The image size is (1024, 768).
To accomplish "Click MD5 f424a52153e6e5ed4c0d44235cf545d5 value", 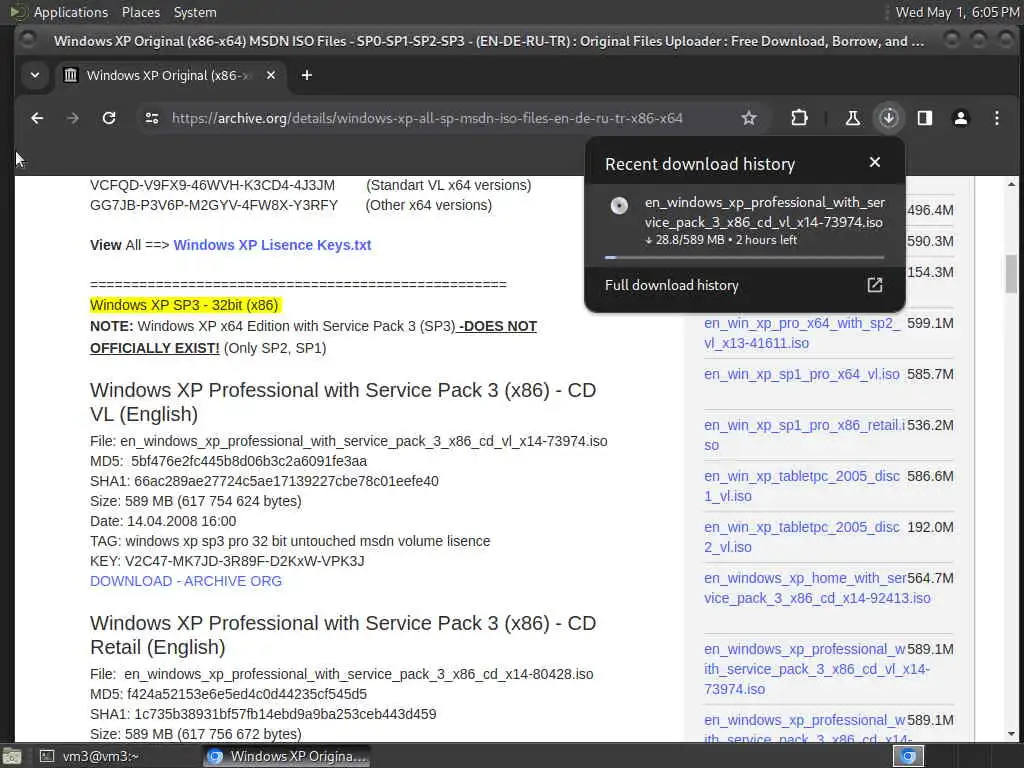I will tap(247, 694).
